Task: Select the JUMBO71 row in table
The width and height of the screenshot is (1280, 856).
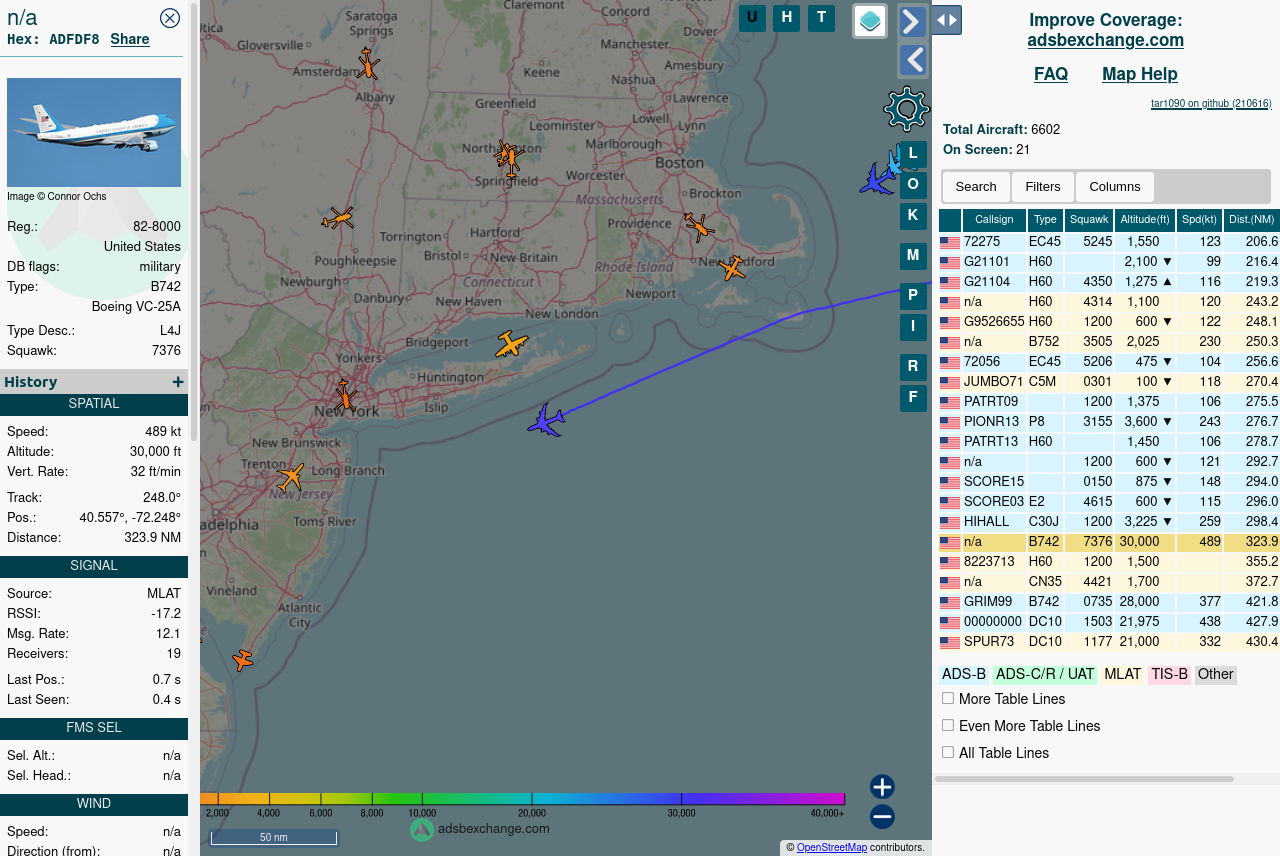Action: 1109,381
